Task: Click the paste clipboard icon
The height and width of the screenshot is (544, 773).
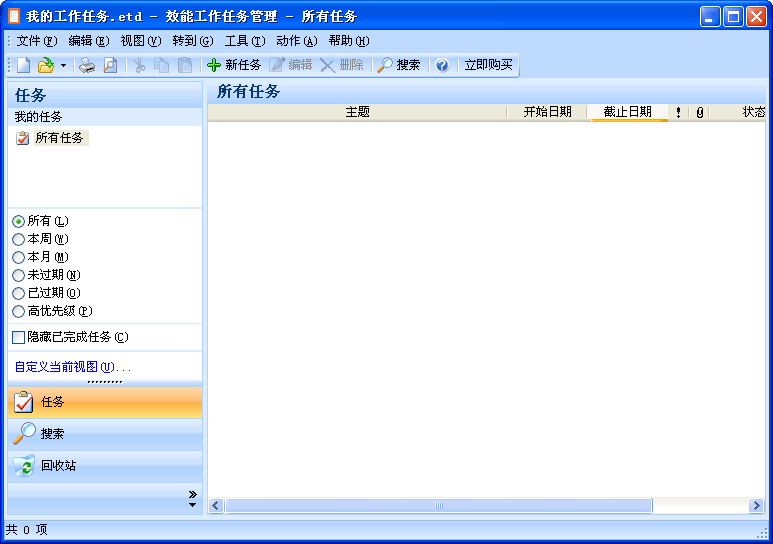Action: tap(185, 65)
